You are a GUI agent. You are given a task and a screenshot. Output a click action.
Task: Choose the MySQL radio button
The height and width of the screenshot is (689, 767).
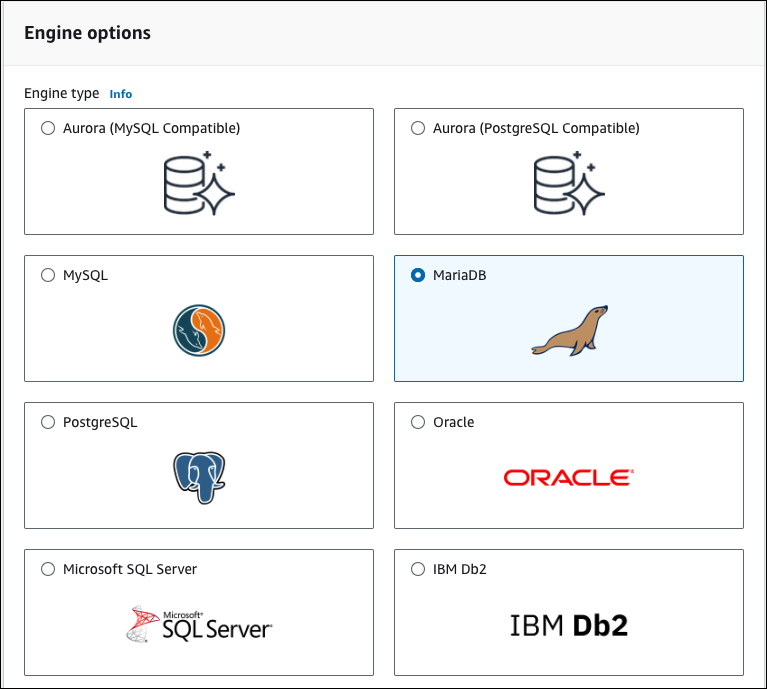coord(48,275)
